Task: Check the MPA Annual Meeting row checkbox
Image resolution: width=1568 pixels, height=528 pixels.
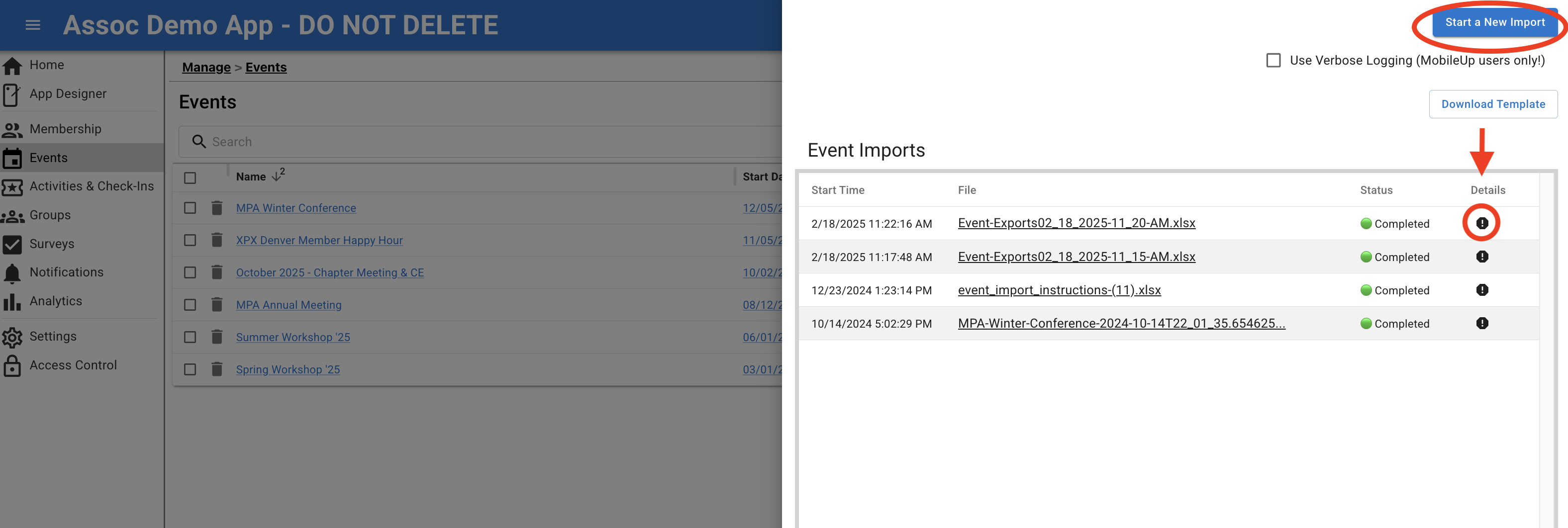Action: pos(190,305)
